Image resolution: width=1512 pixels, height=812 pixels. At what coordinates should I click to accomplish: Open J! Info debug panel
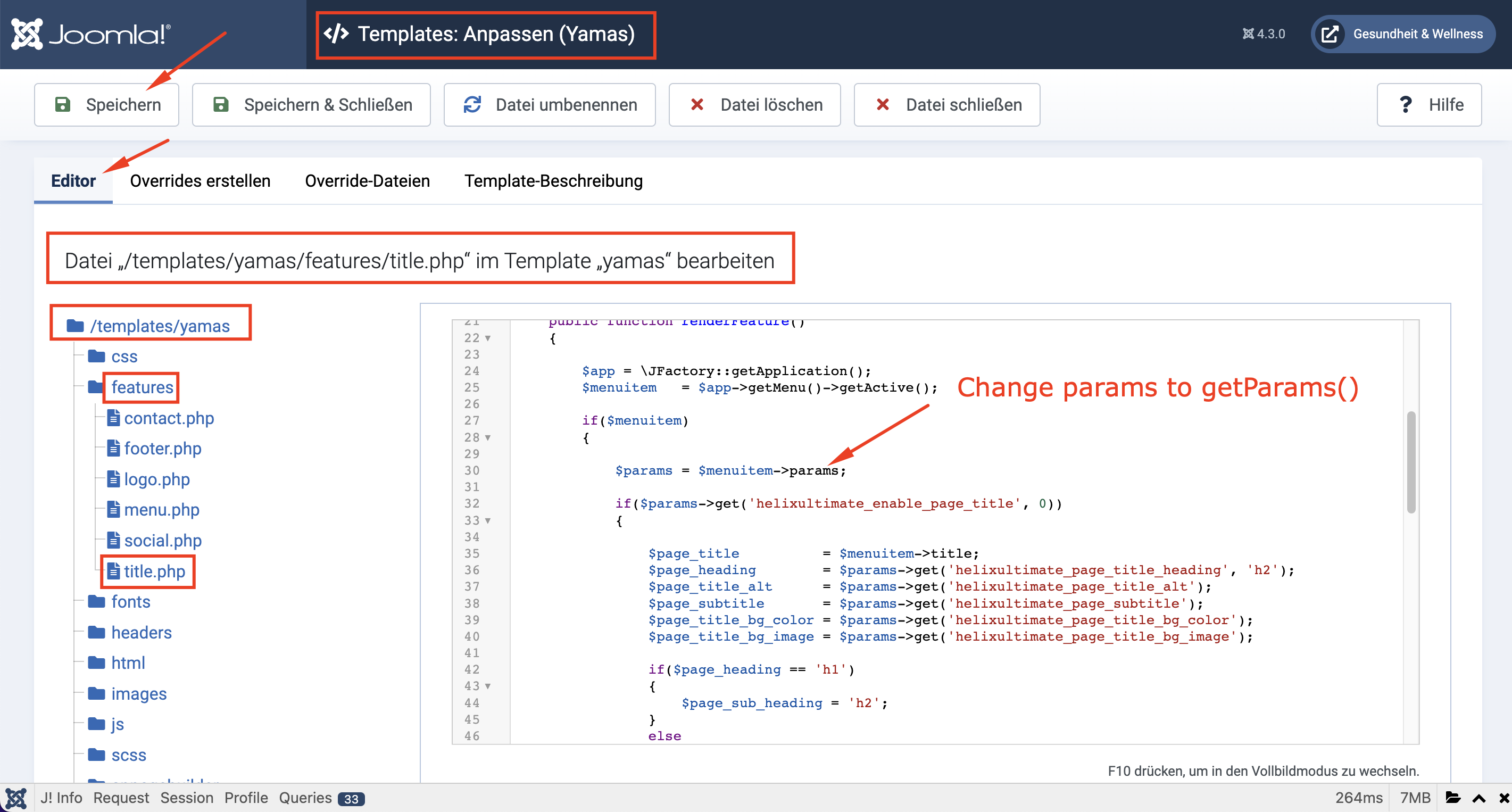point(61,798)
